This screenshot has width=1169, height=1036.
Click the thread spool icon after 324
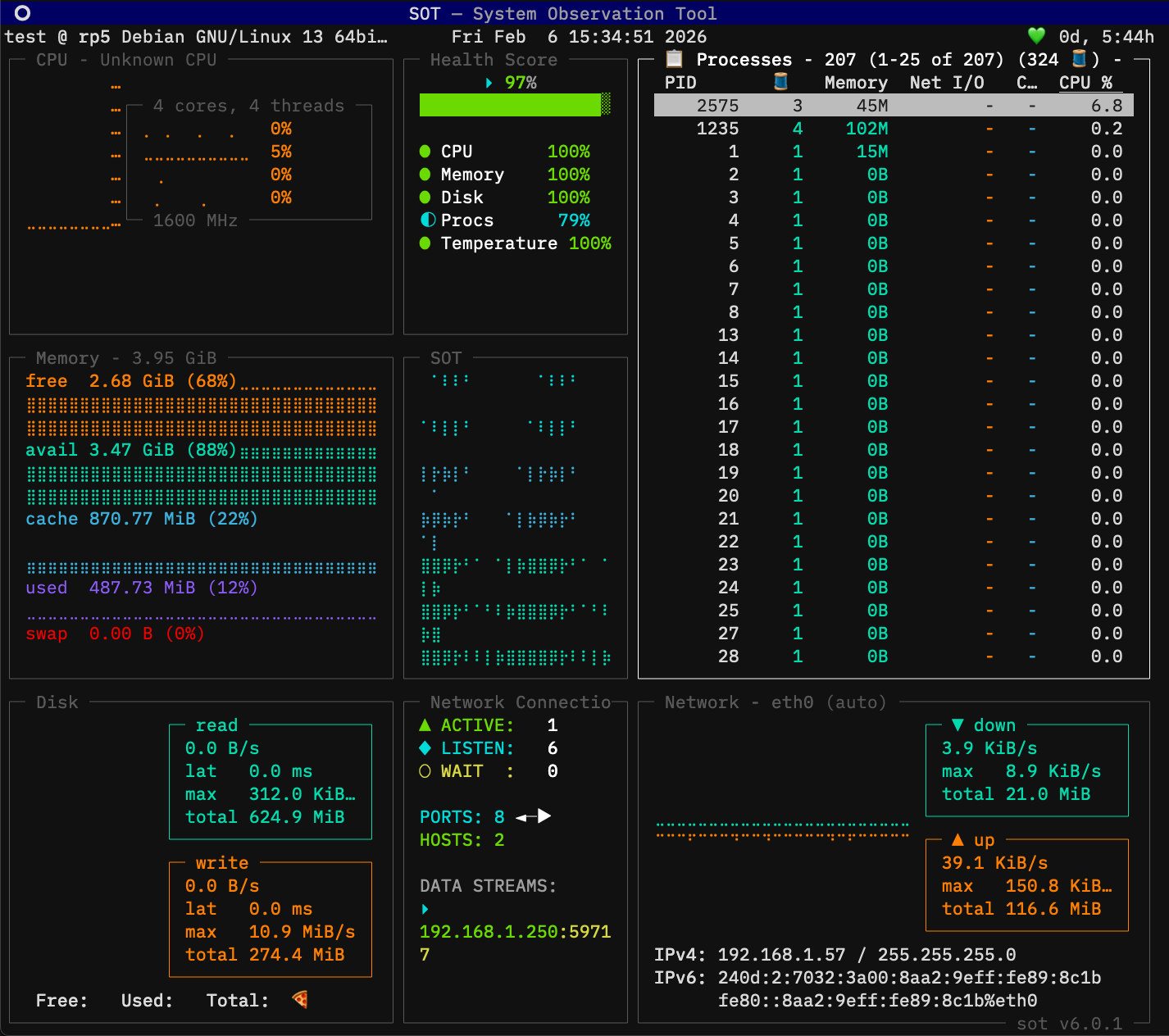1079,59
